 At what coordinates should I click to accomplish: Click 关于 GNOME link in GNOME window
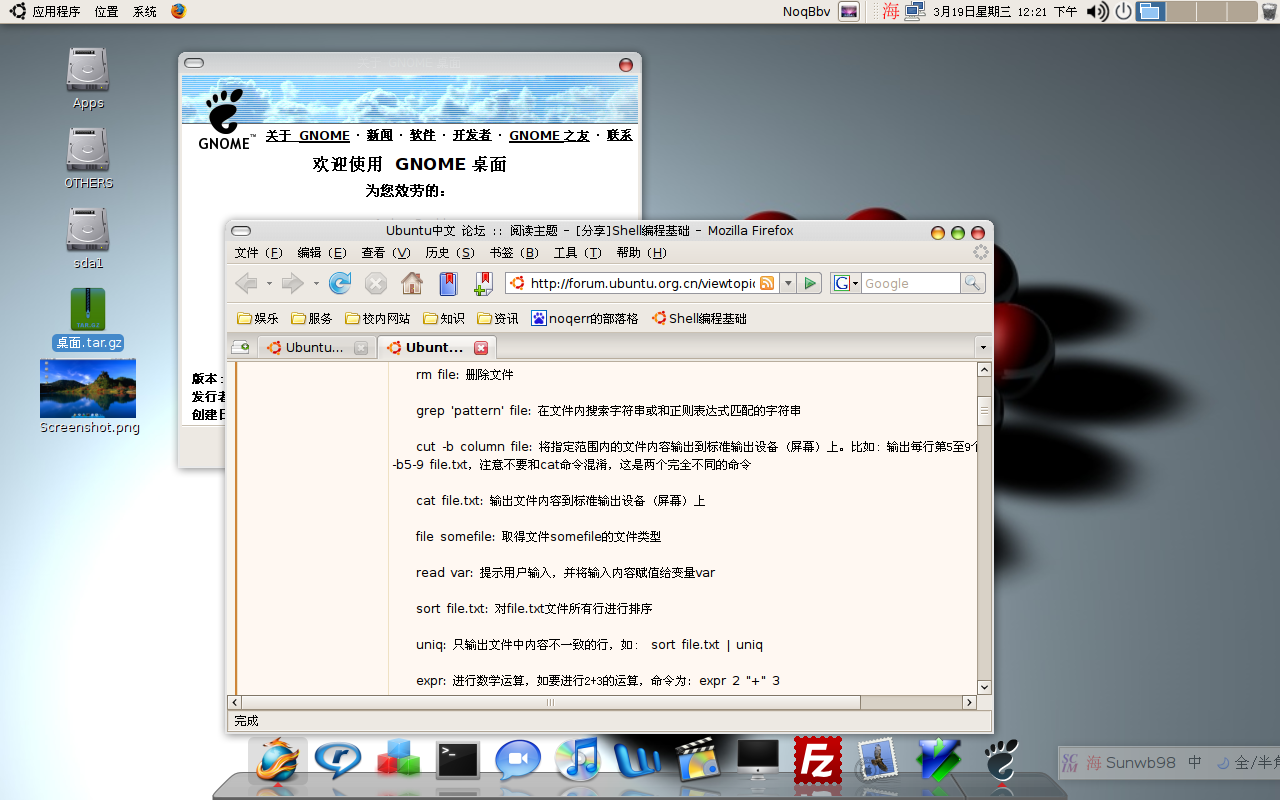308,135
